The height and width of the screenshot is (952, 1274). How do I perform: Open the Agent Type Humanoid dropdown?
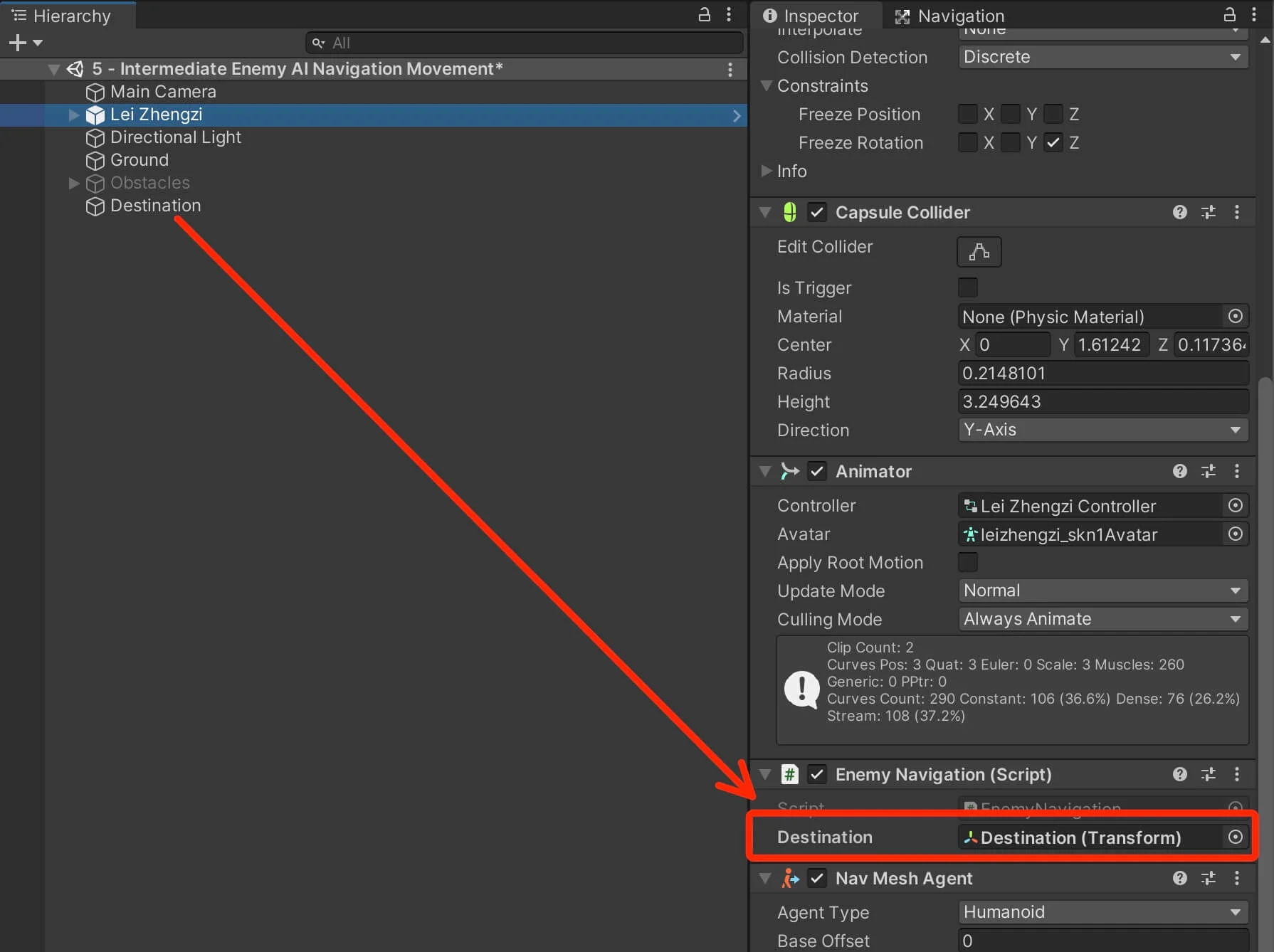pos(1103,912)
